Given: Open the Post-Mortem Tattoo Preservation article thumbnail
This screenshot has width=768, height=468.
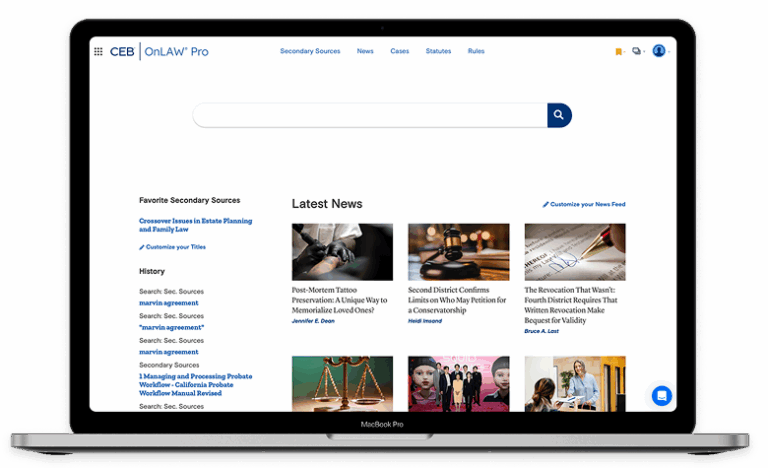Looking at the screenshot, I should (342, 251).
